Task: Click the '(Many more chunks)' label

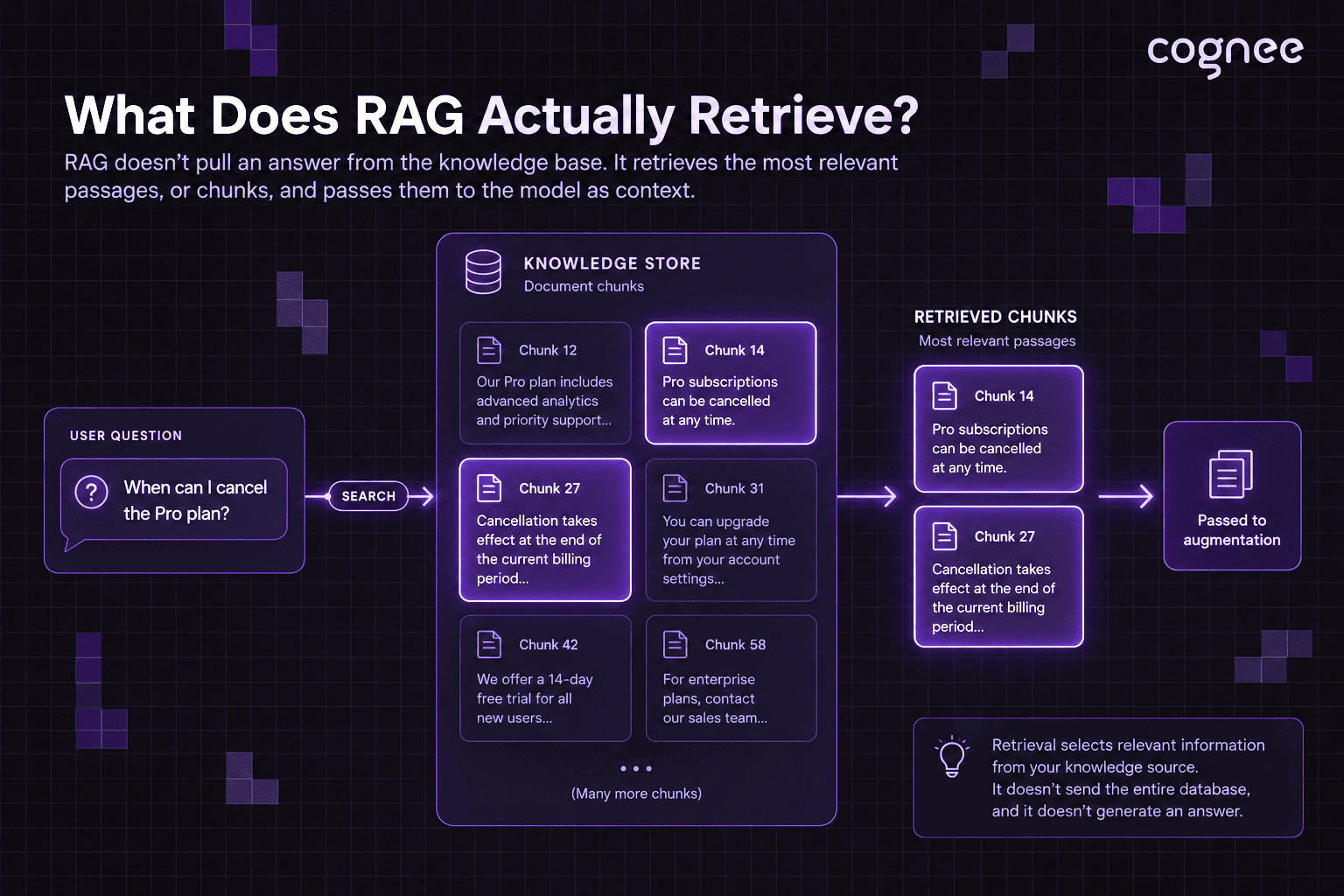Action: pyautogui.click(x=636, y=794)
